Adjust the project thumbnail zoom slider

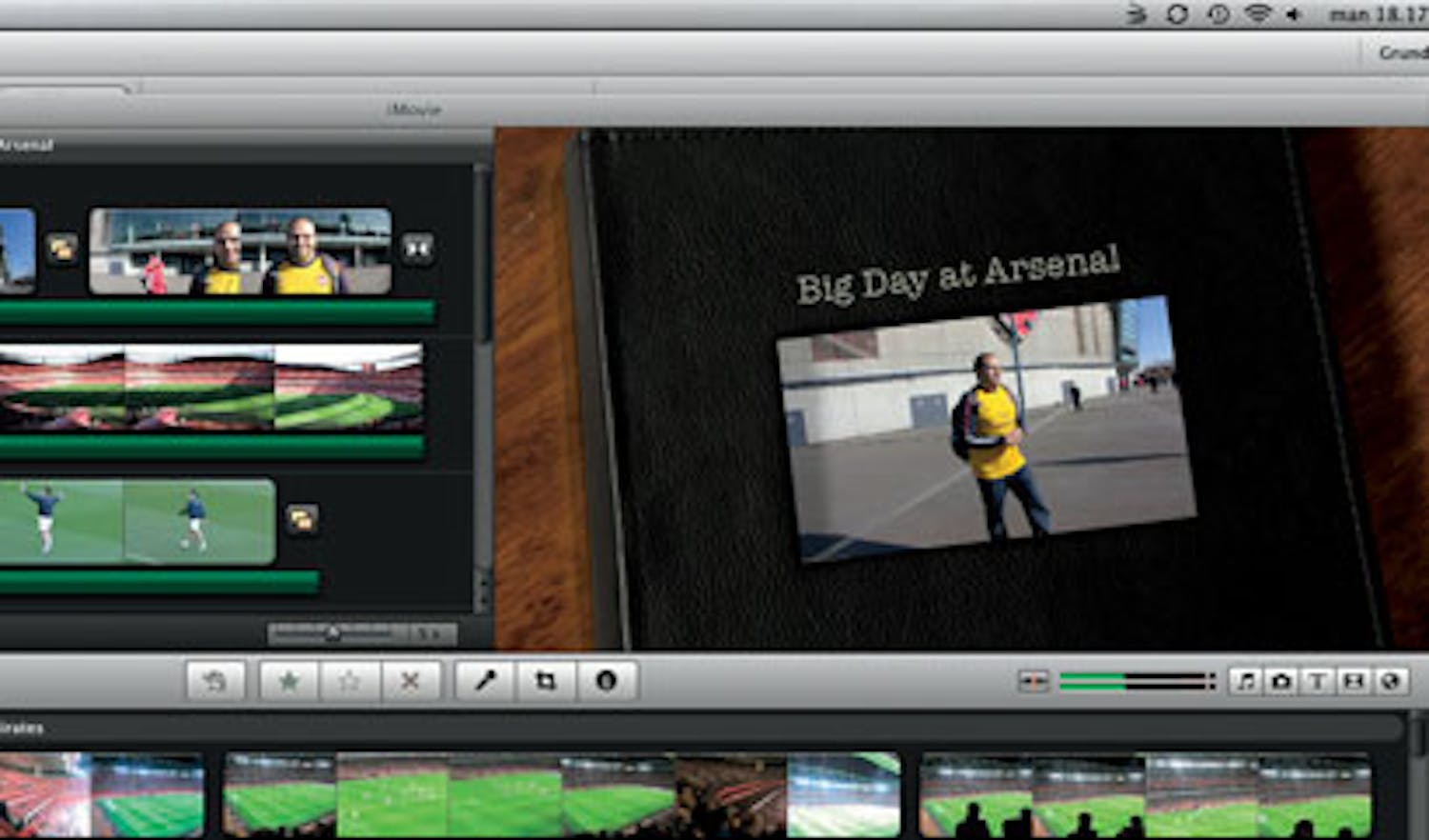click(332, 633)
